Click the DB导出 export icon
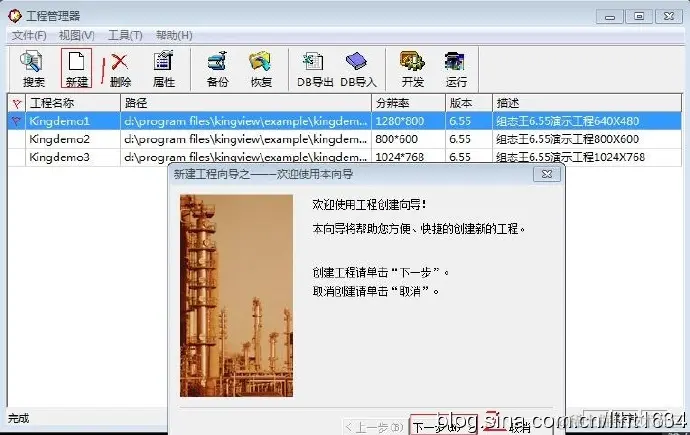Screen dimensions: 690x435 [x=314, y=69]
